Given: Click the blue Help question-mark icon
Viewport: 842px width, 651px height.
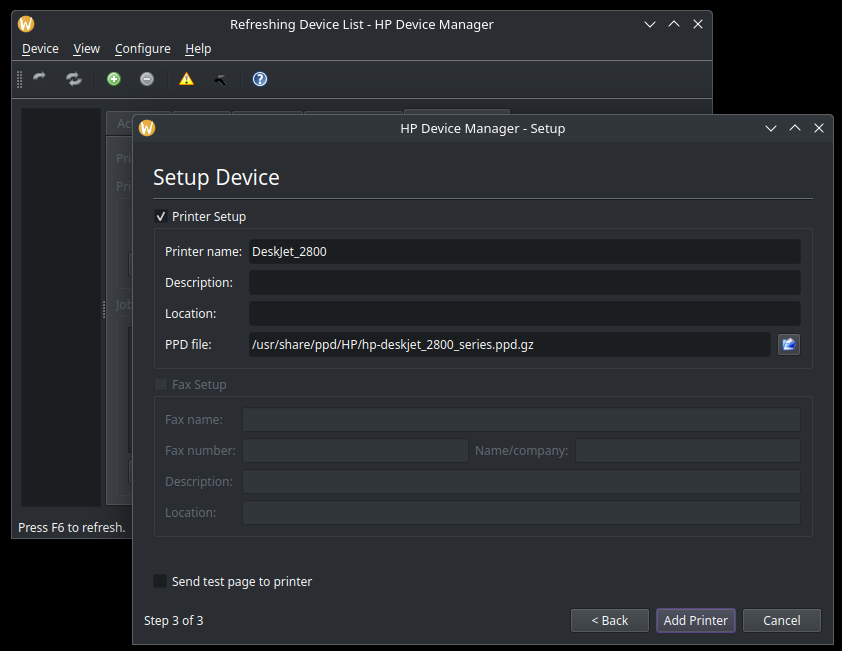Looking at the screenshot, I should tap(260, 79).
